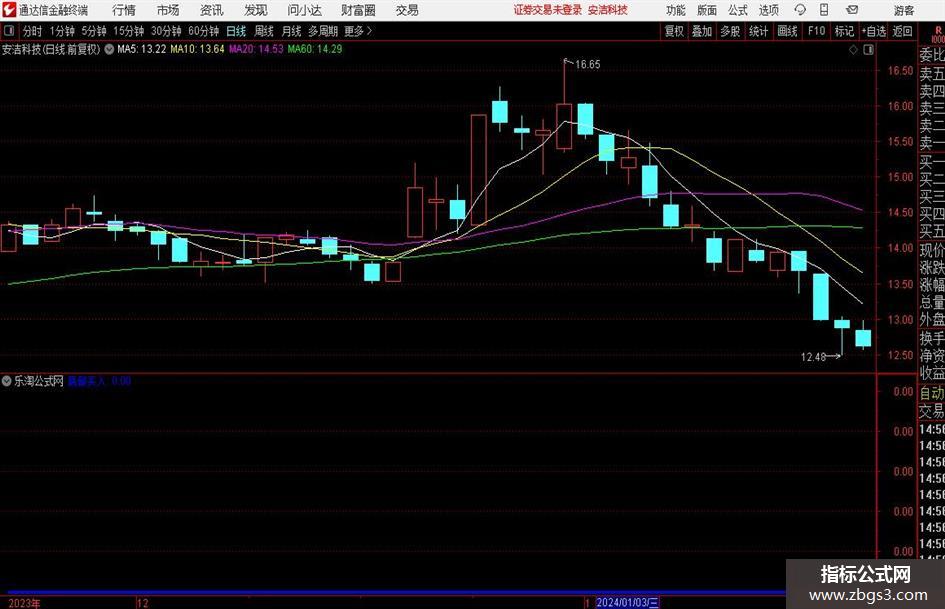945x609 pixels.
Task: Click the Tongdaxin red logo icon
Action: (x=9, y=10)
